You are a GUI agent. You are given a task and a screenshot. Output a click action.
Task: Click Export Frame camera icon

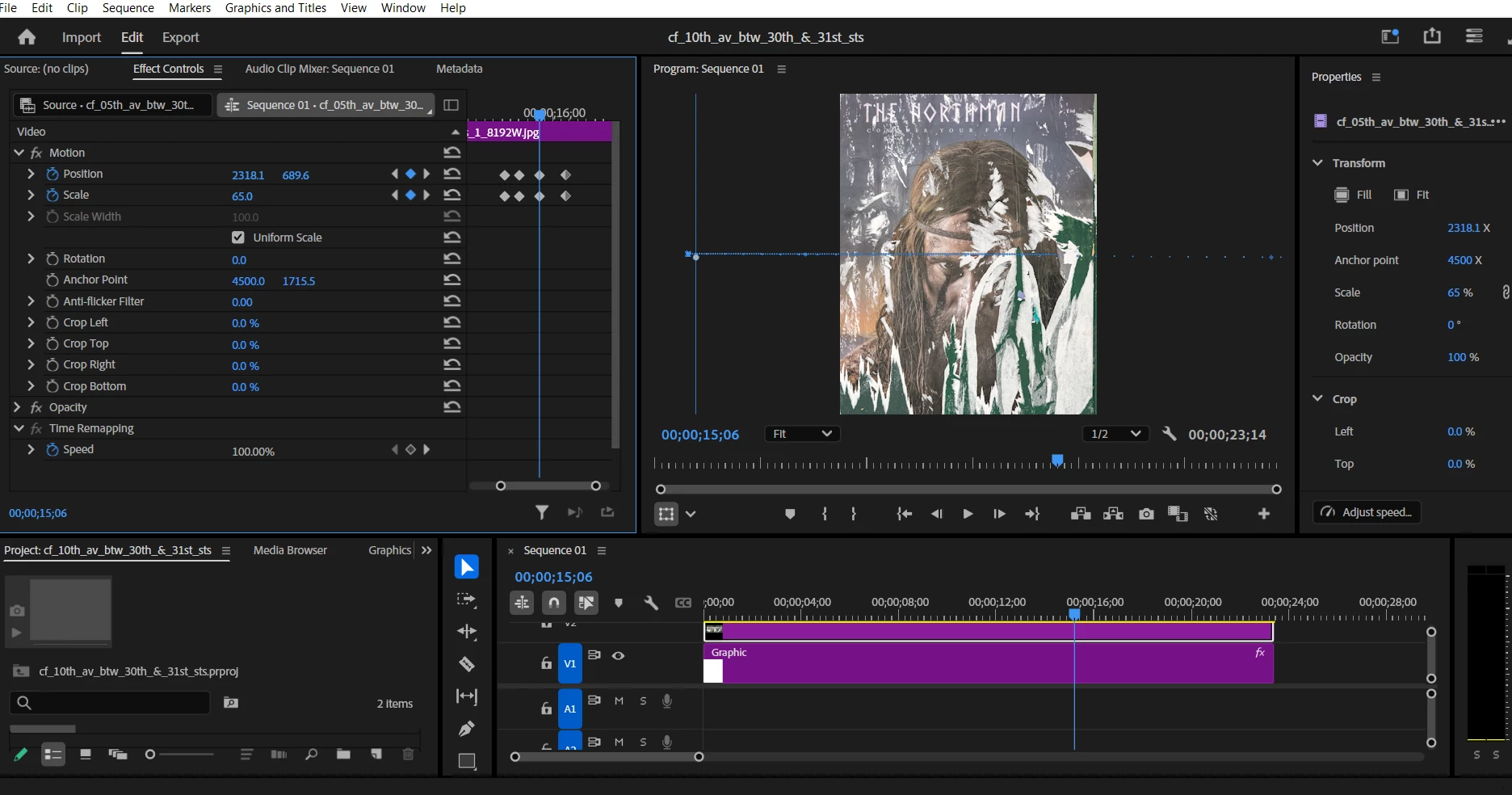click(x=1146, y=514)
